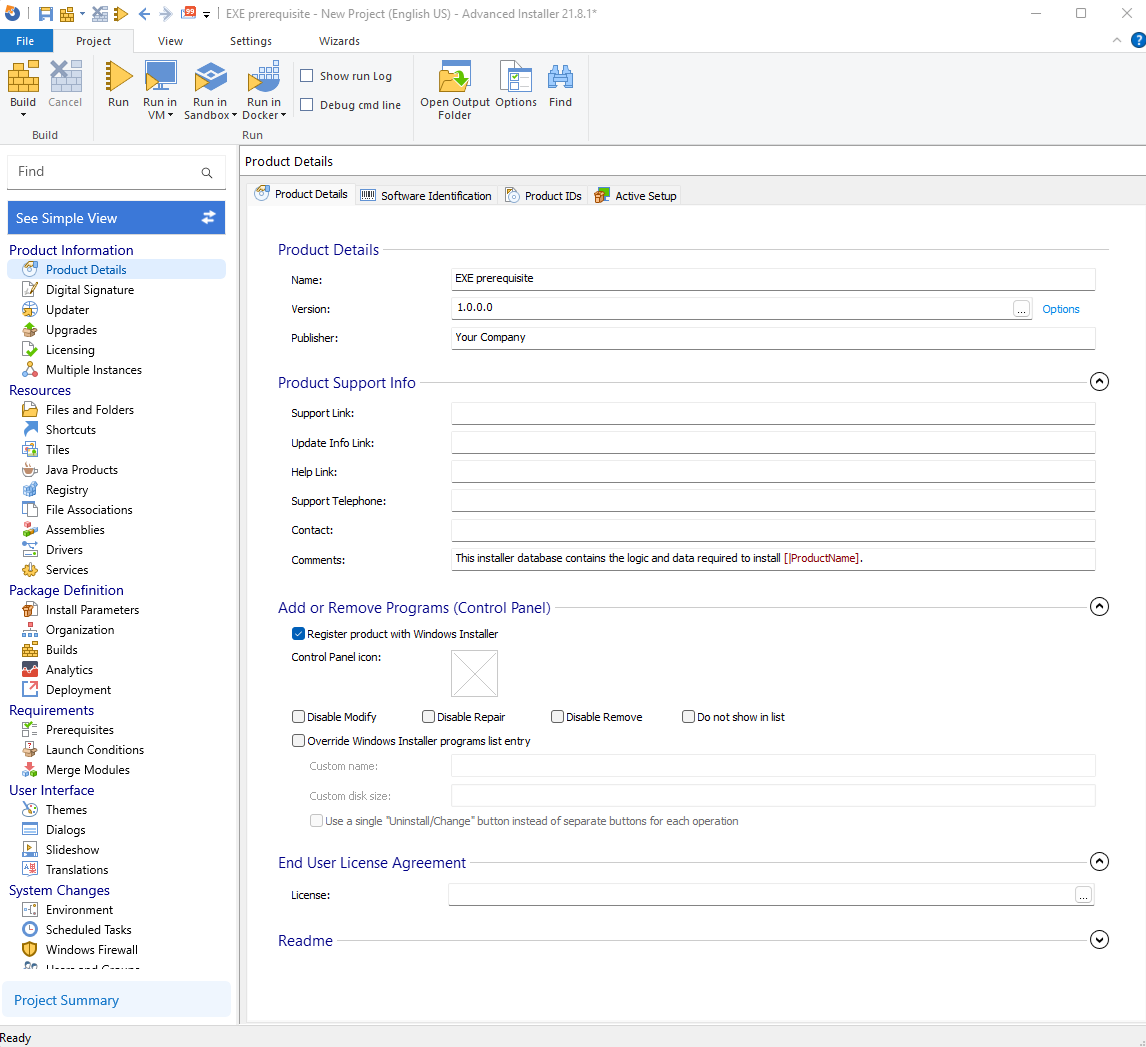Collapse the ribbon with the caret icon
The image size is (1146, 1047).
1117,41
